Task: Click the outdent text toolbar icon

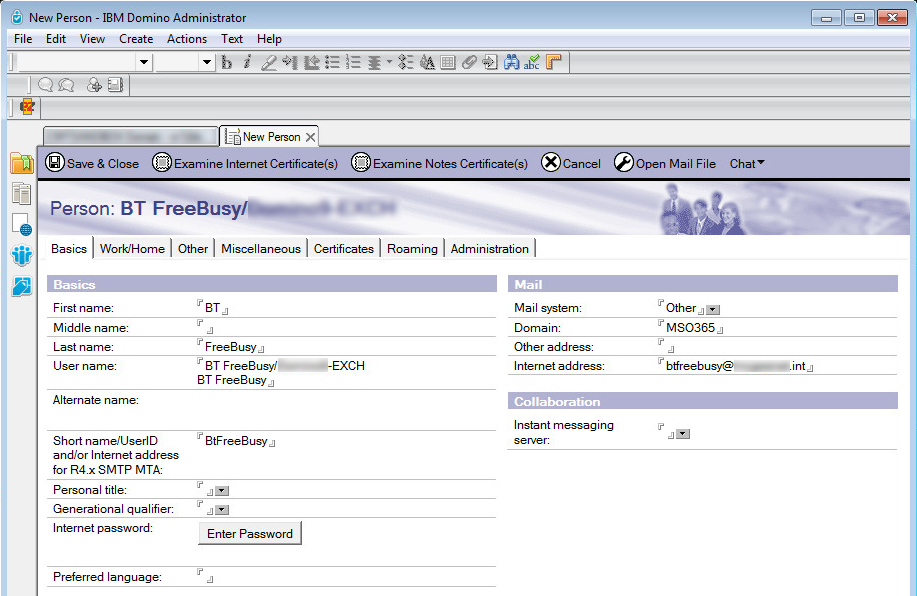Action: [311, 62]
